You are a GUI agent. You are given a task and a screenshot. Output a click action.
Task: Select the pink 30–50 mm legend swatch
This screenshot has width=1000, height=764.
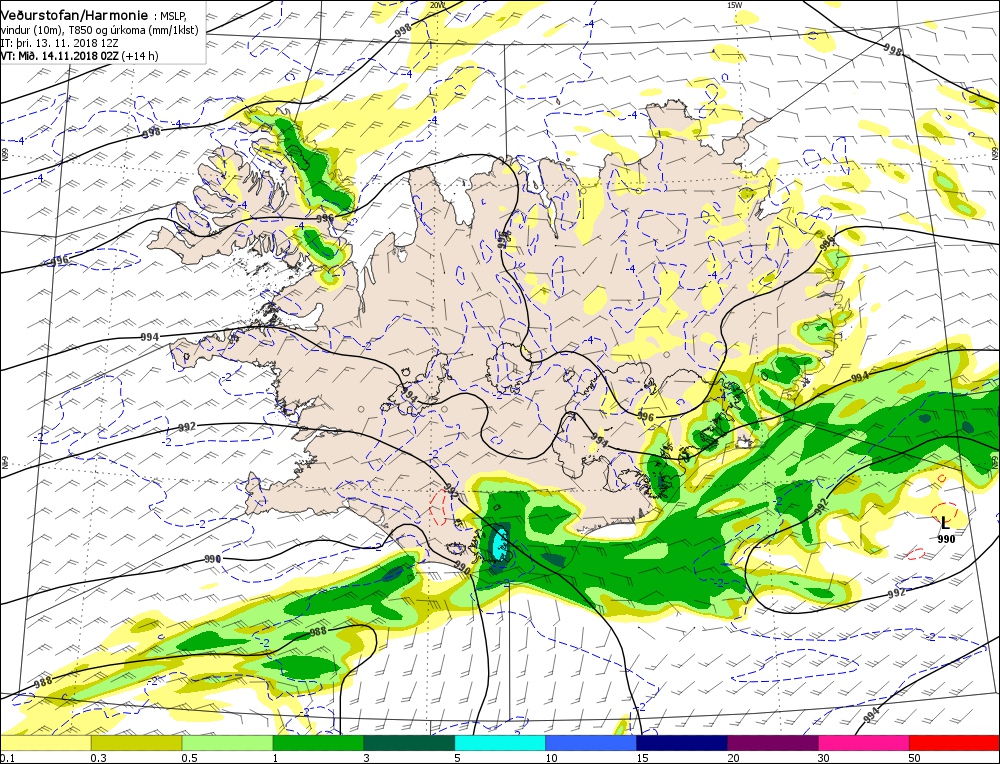864,742
